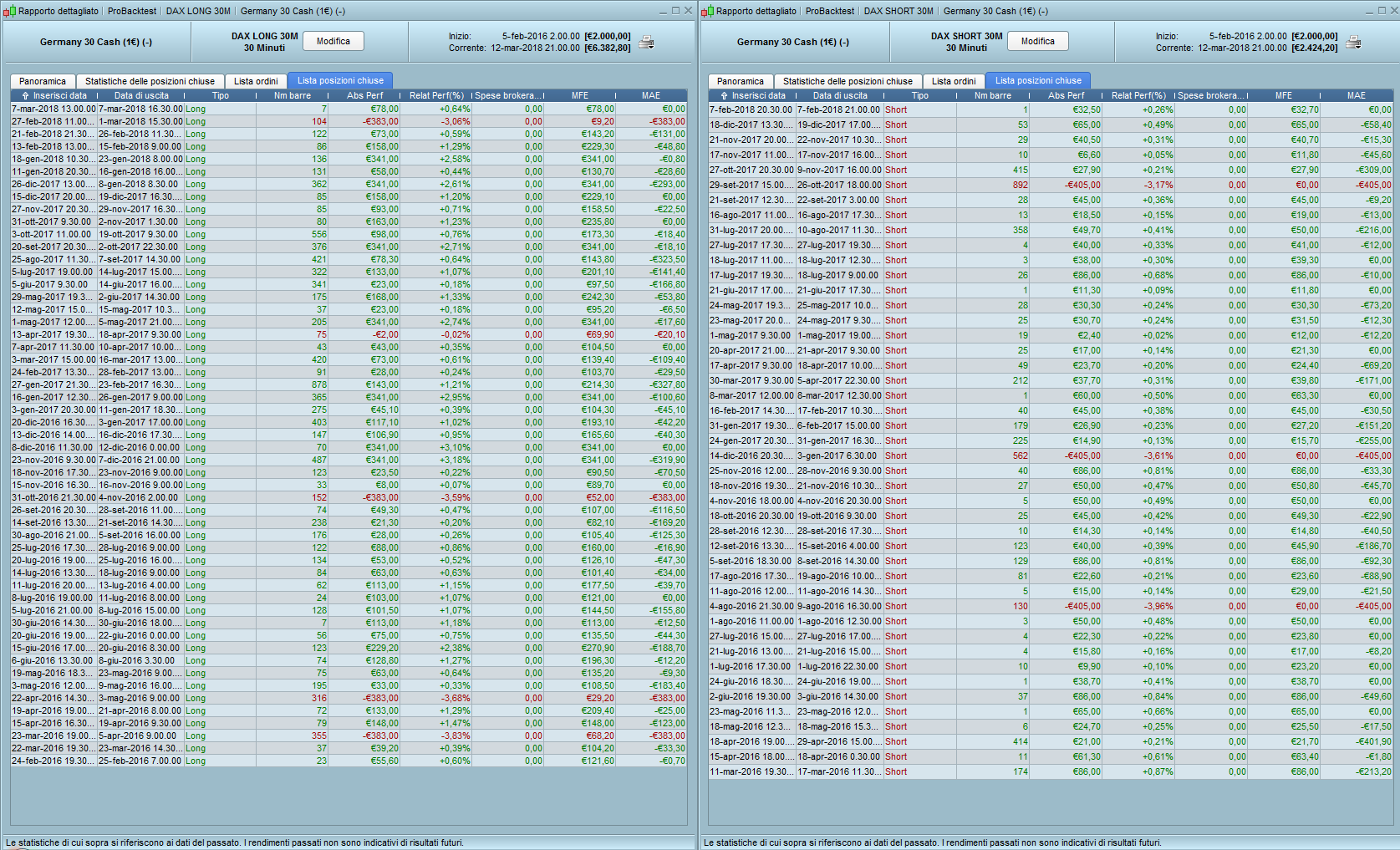Sort by Relat Perf(%) column in SHORT window
This screenshot has width=1400, height=850.
click(x=1138, y=96)
